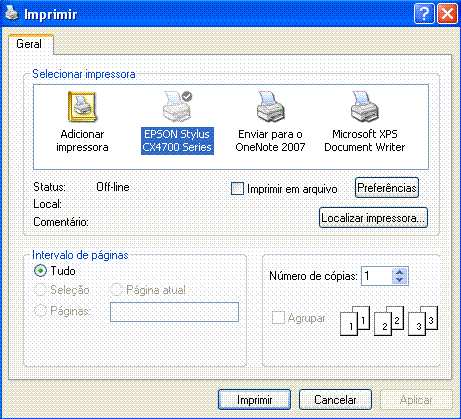Click the Cancelar button
This screenshot has width=461, height=419.
(x=335, y=400)
